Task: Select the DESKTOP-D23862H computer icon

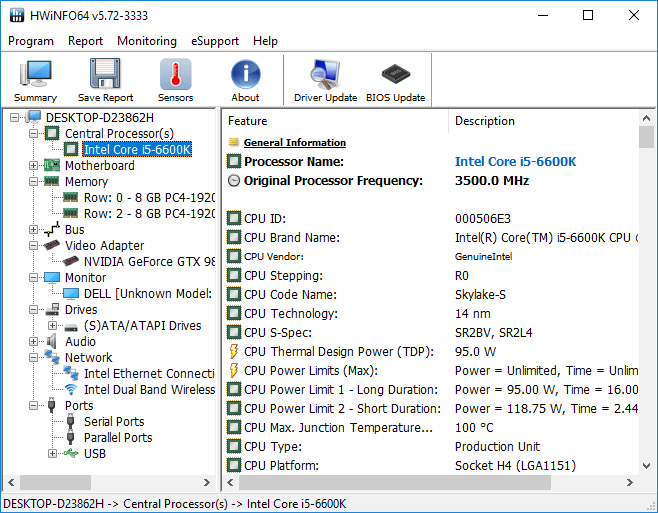Action: [x=33, y=118]
